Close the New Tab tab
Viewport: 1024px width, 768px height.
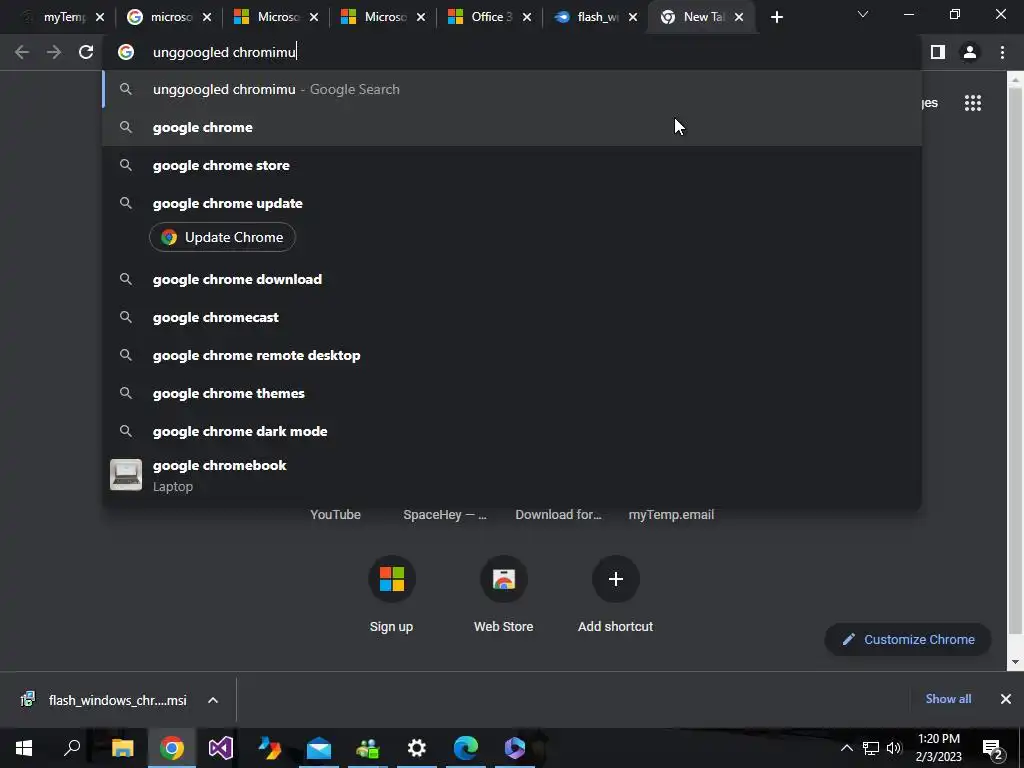[739, 18]
